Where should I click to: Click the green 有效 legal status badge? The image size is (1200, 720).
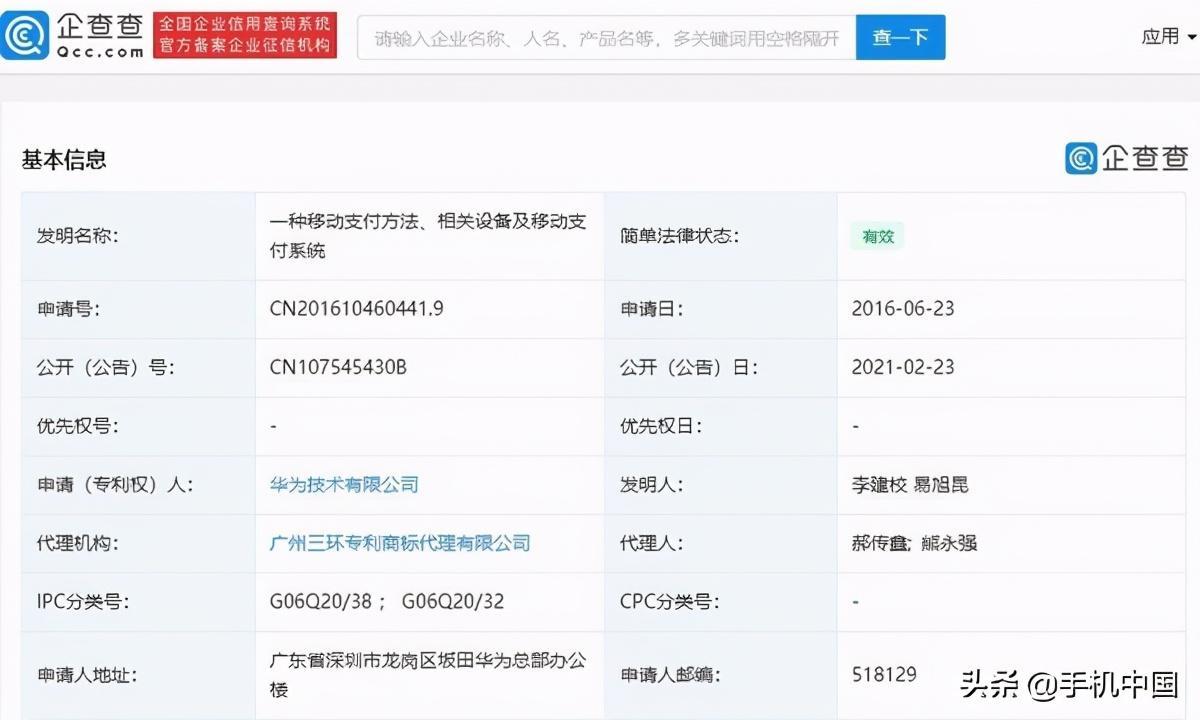pyautogui.click(x=877, y=236)
